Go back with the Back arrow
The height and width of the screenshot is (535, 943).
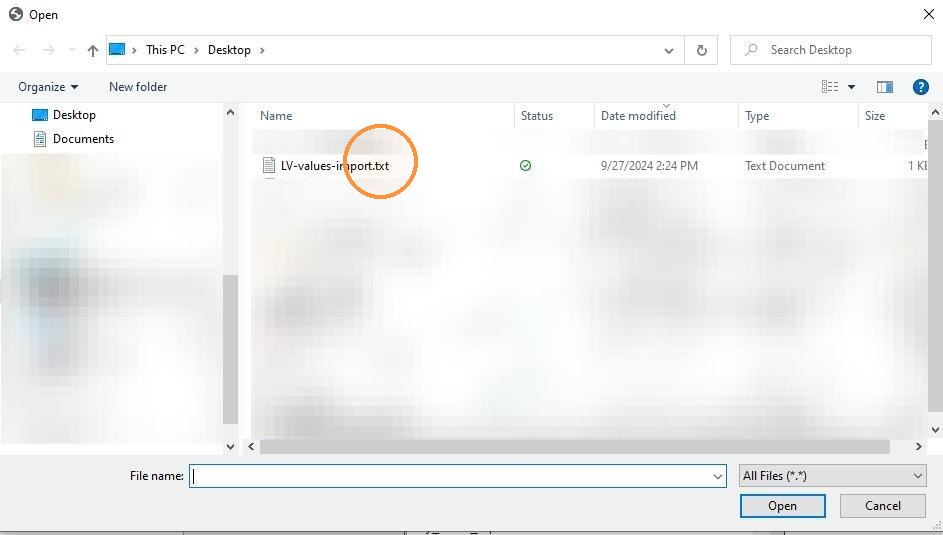(x=19, y=50)
